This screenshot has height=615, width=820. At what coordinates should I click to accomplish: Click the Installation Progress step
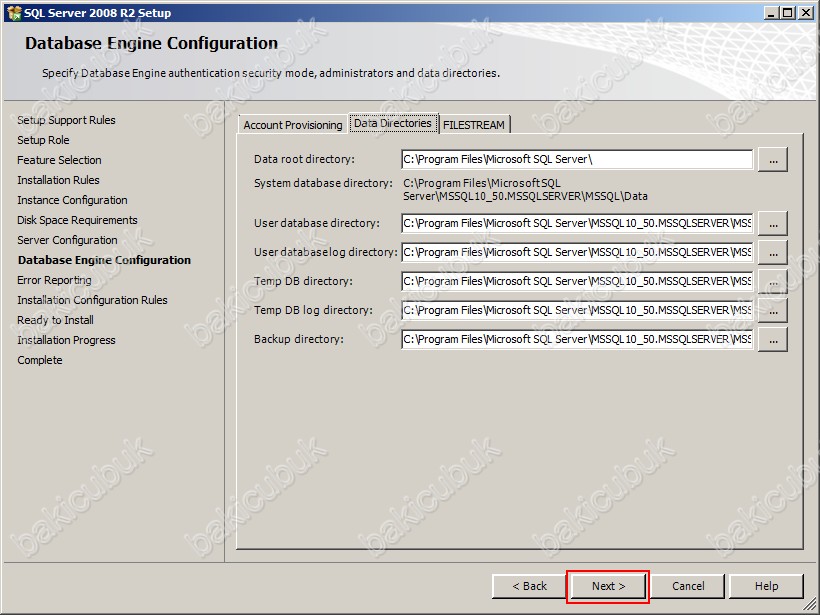66,340
